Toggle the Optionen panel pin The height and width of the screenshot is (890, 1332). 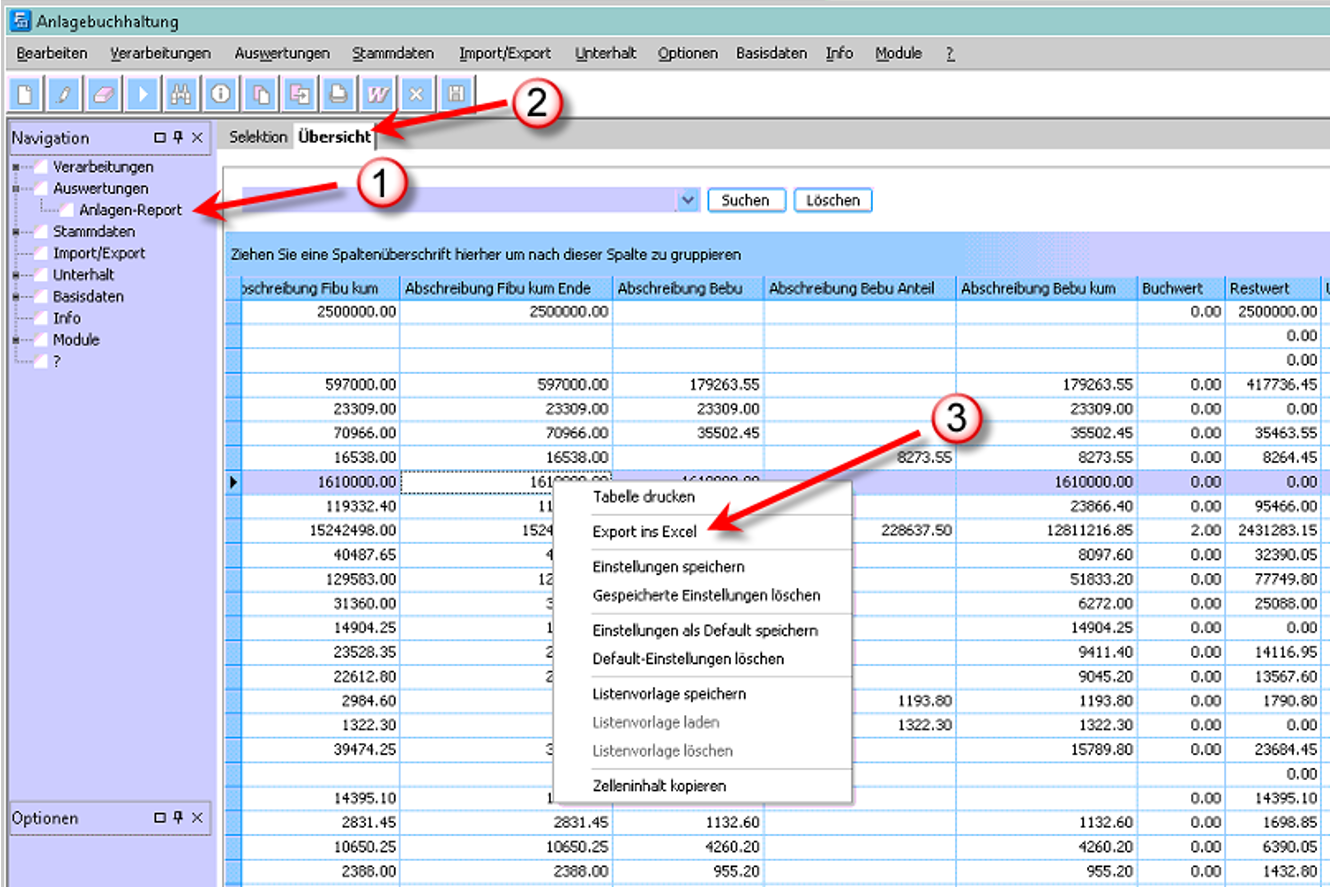pyautogui.click(x=178, y=818)
